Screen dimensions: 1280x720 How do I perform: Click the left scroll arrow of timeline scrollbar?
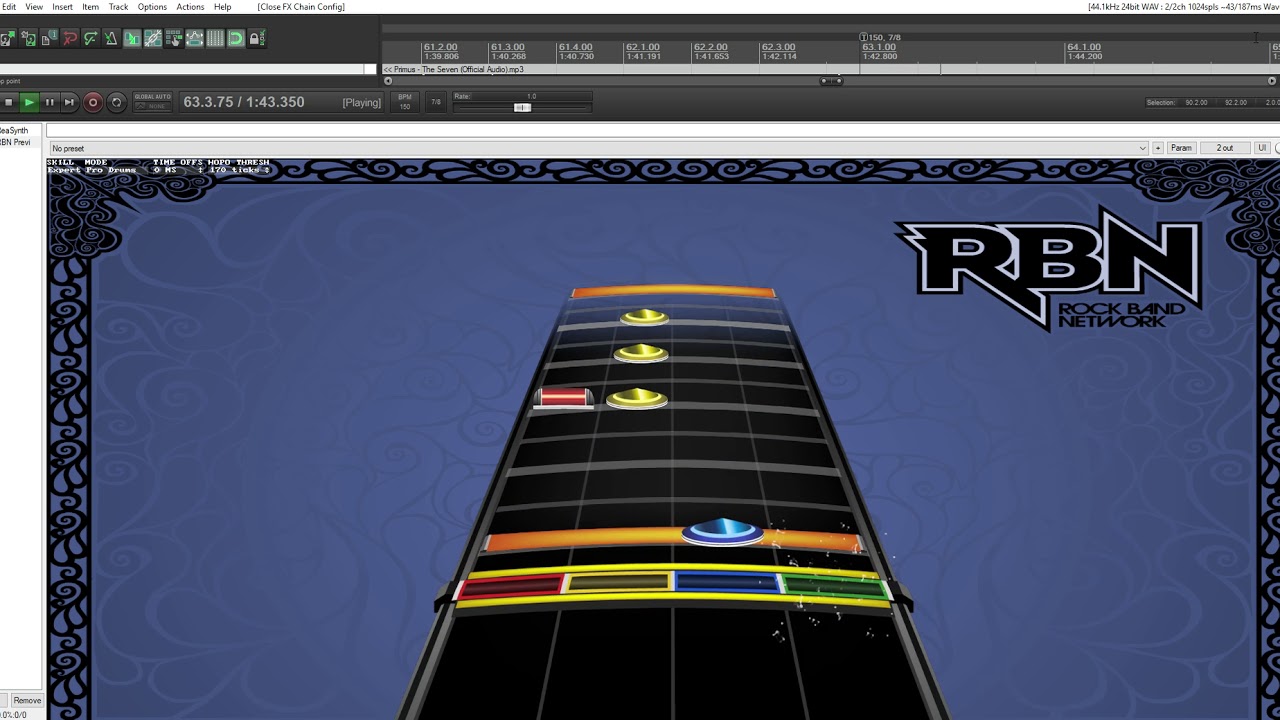click(x=386, y=81)
